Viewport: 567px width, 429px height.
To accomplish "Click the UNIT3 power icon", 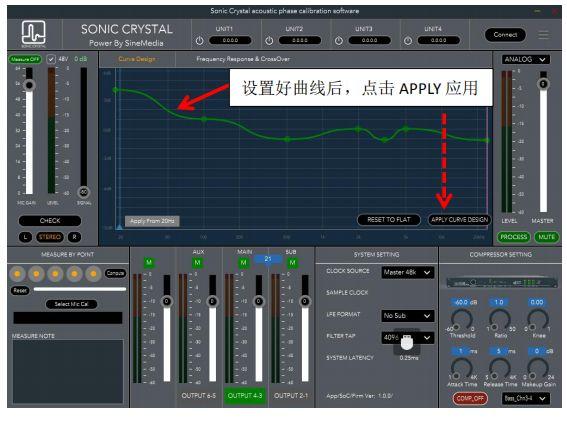I will coord(338,41).
